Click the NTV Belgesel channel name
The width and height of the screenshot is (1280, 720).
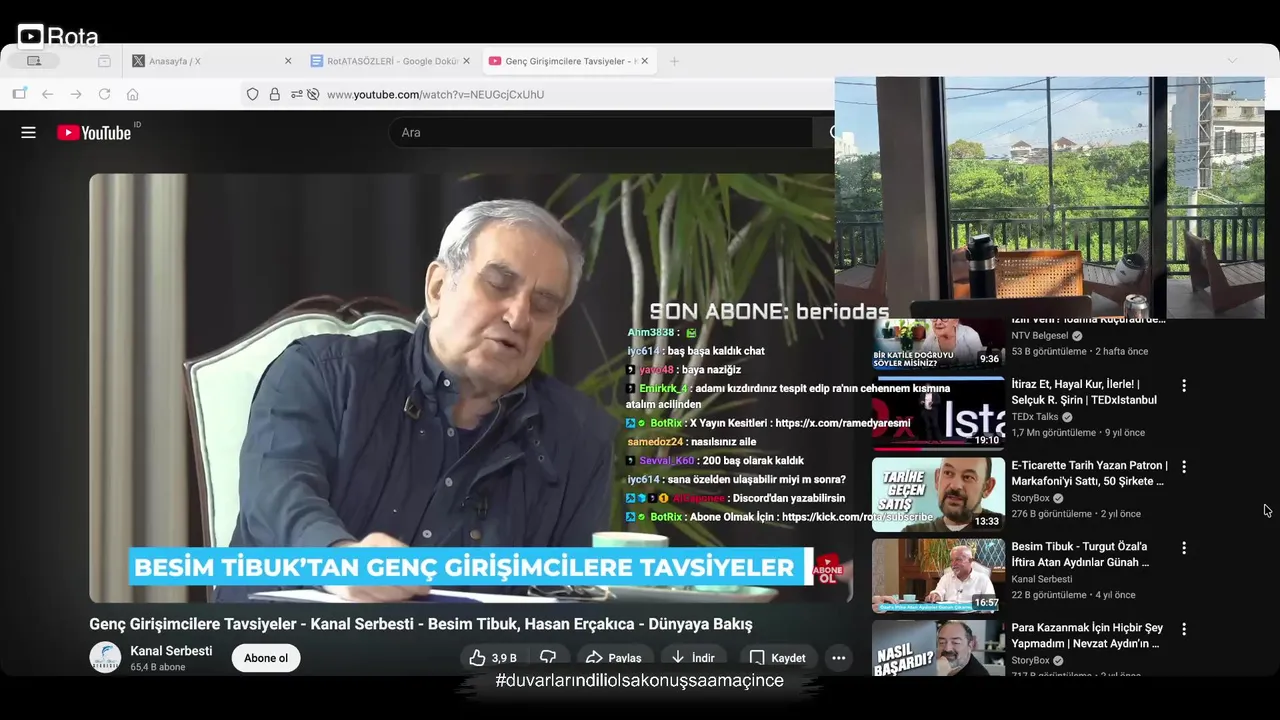coord(1040,336)
